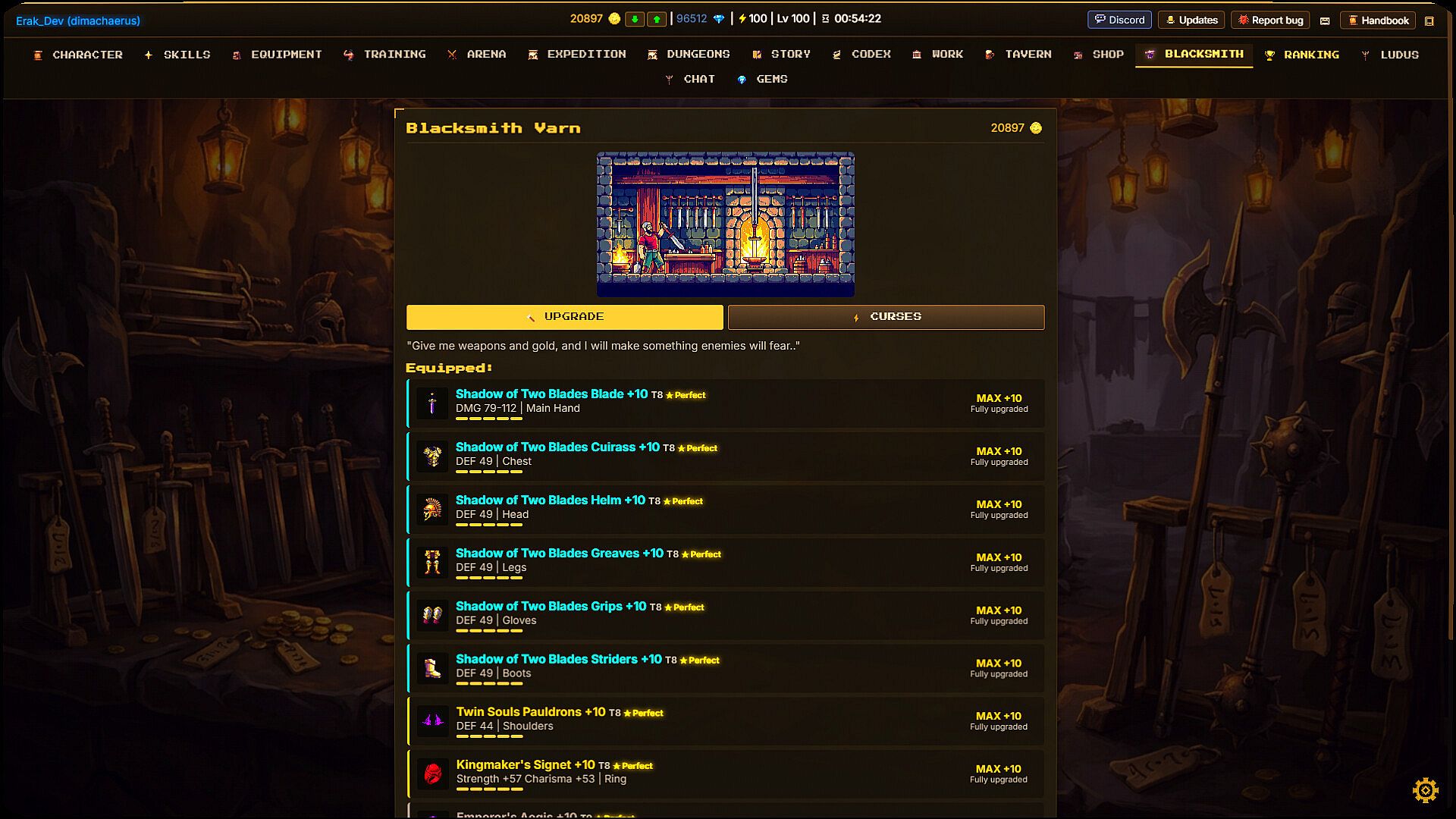Click the green down-arrow gold button

[635, 19]
